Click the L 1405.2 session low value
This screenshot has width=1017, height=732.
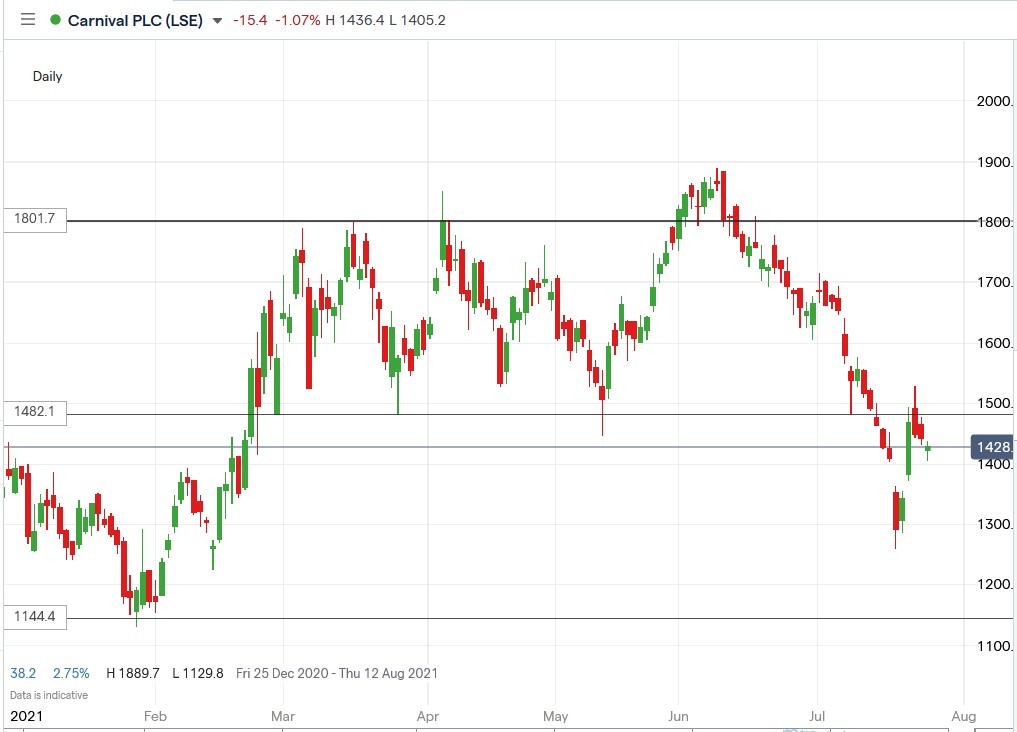(418, 19)
